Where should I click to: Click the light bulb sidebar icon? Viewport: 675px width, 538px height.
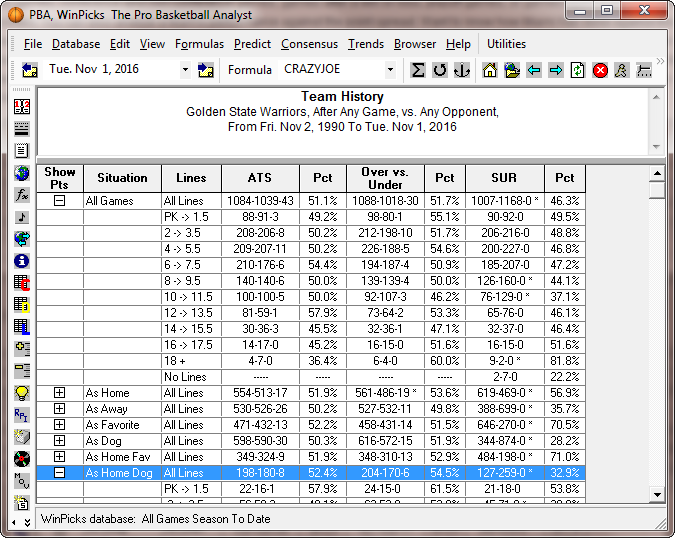(22, 393)
